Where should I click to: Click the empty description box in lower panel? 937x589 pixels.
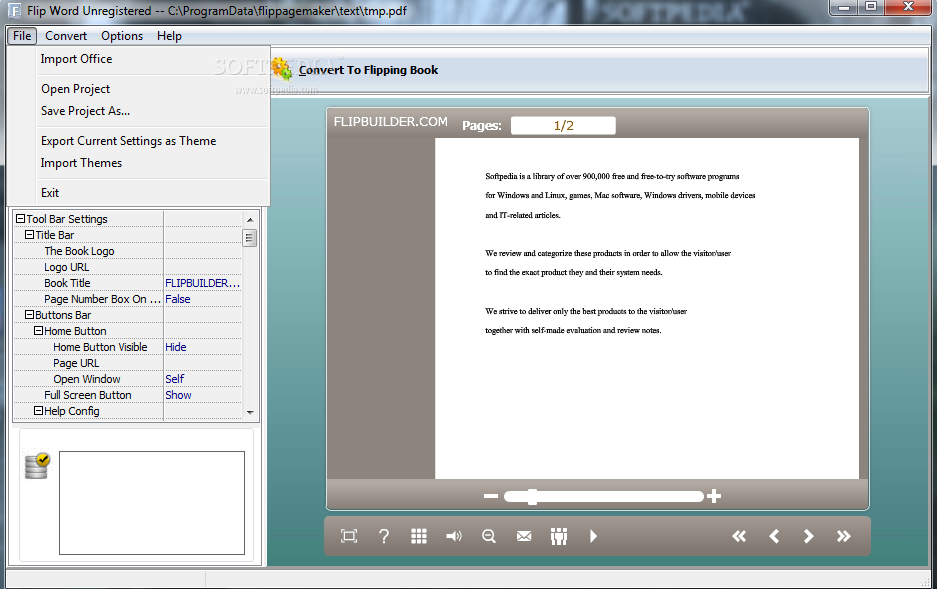[x=152, y=503]
